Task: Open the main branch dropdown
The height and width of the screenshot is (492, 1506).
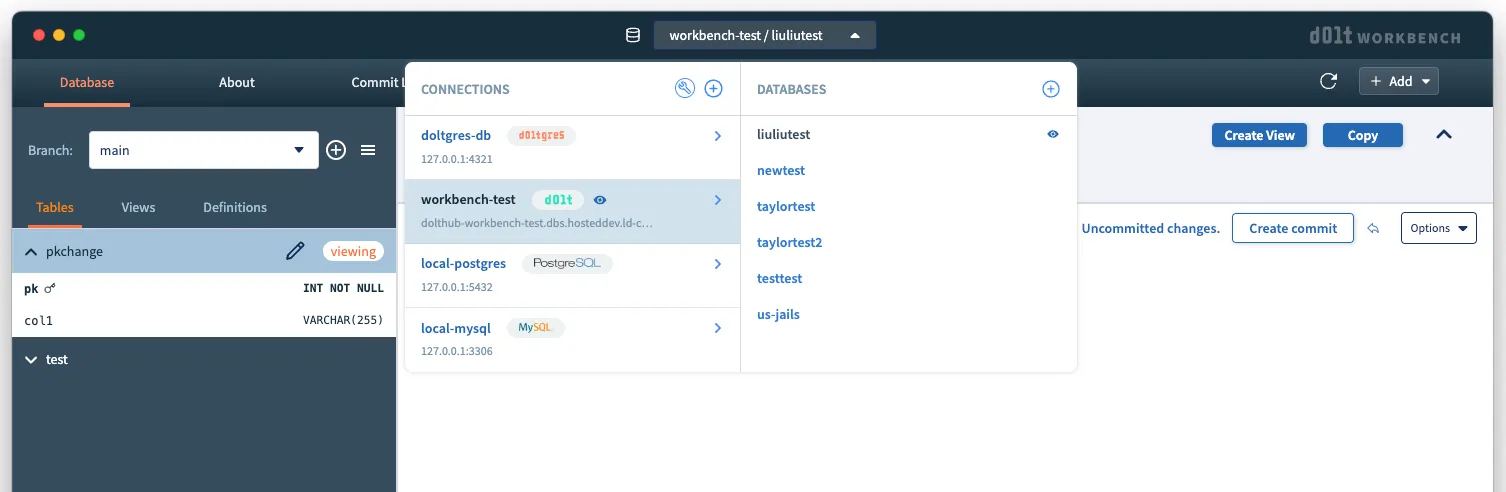Action: (x=203, y=150)
